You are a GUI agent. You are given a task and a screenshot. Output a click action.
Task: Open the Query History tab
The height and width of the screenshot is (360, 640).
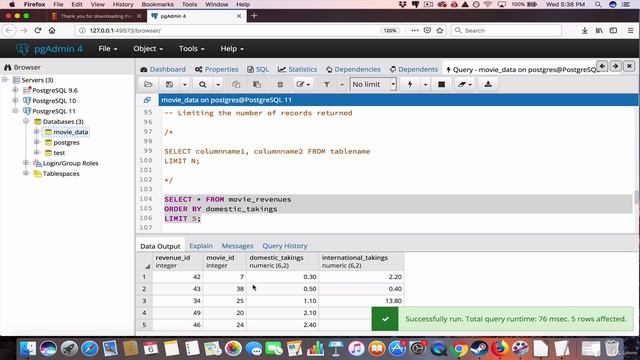tap(284, 246)
